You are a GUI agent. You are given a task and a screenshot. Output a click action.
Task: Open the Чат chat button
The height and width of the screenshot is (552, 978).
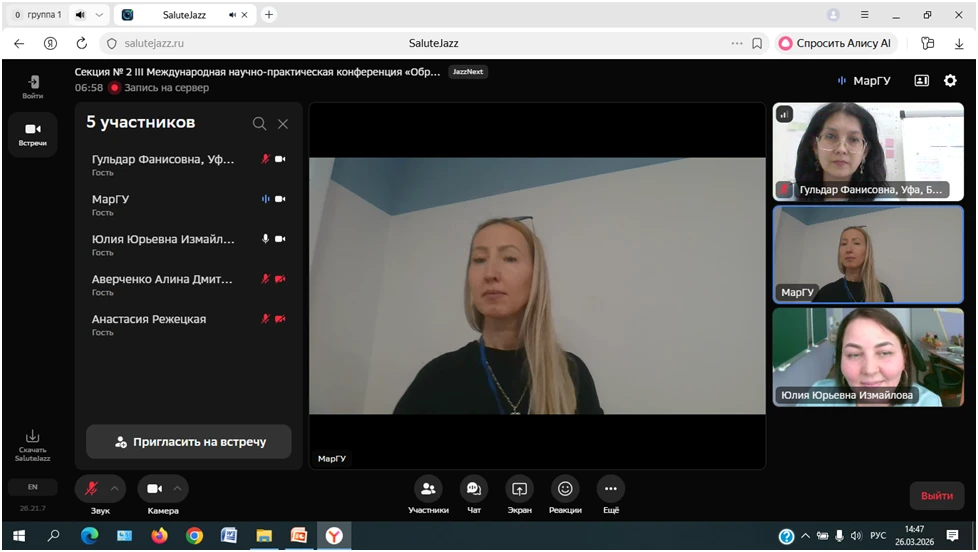[x=474, y=489]
